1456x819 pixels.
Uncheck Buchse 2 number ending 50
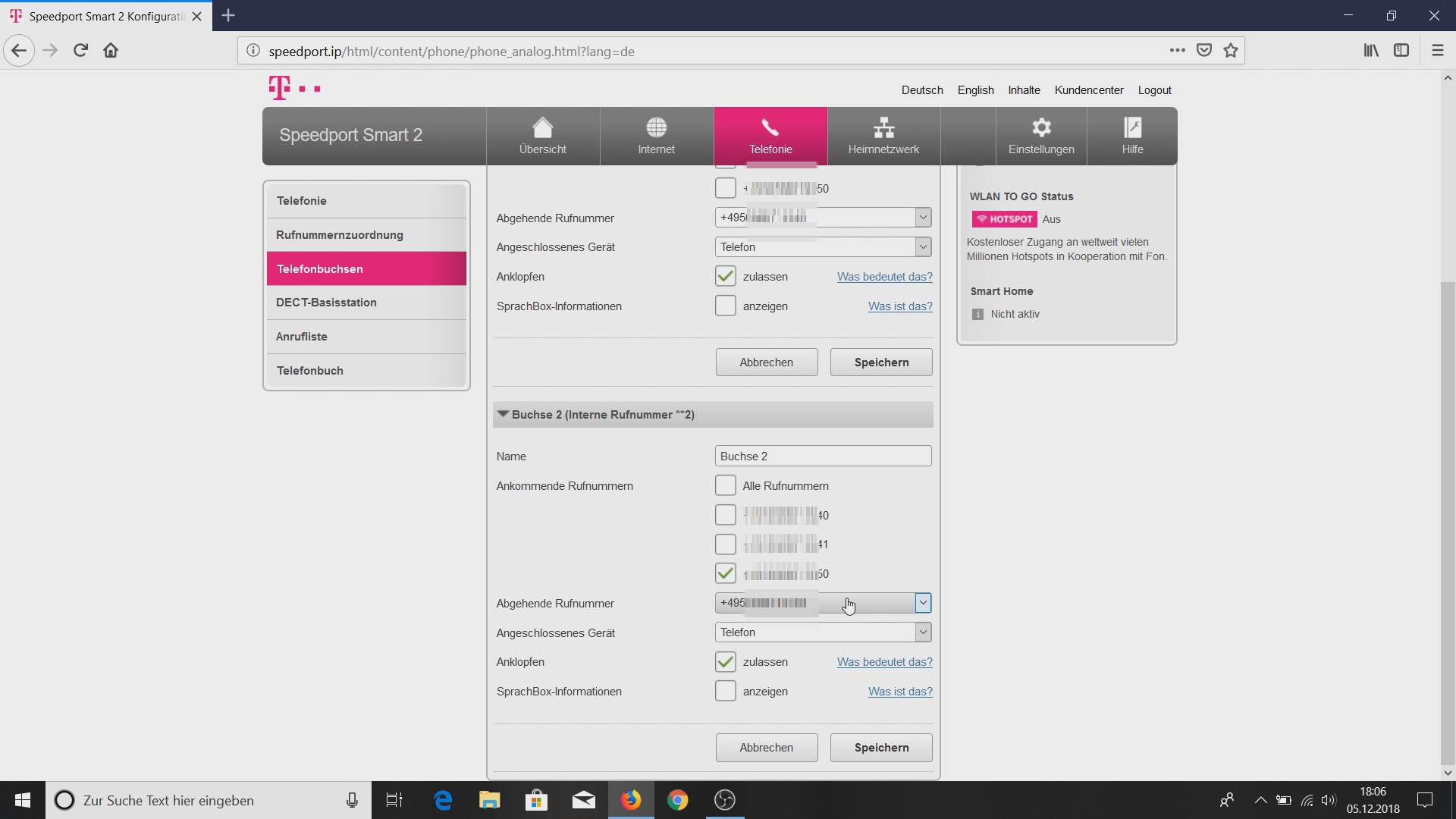tap(726, 573)
